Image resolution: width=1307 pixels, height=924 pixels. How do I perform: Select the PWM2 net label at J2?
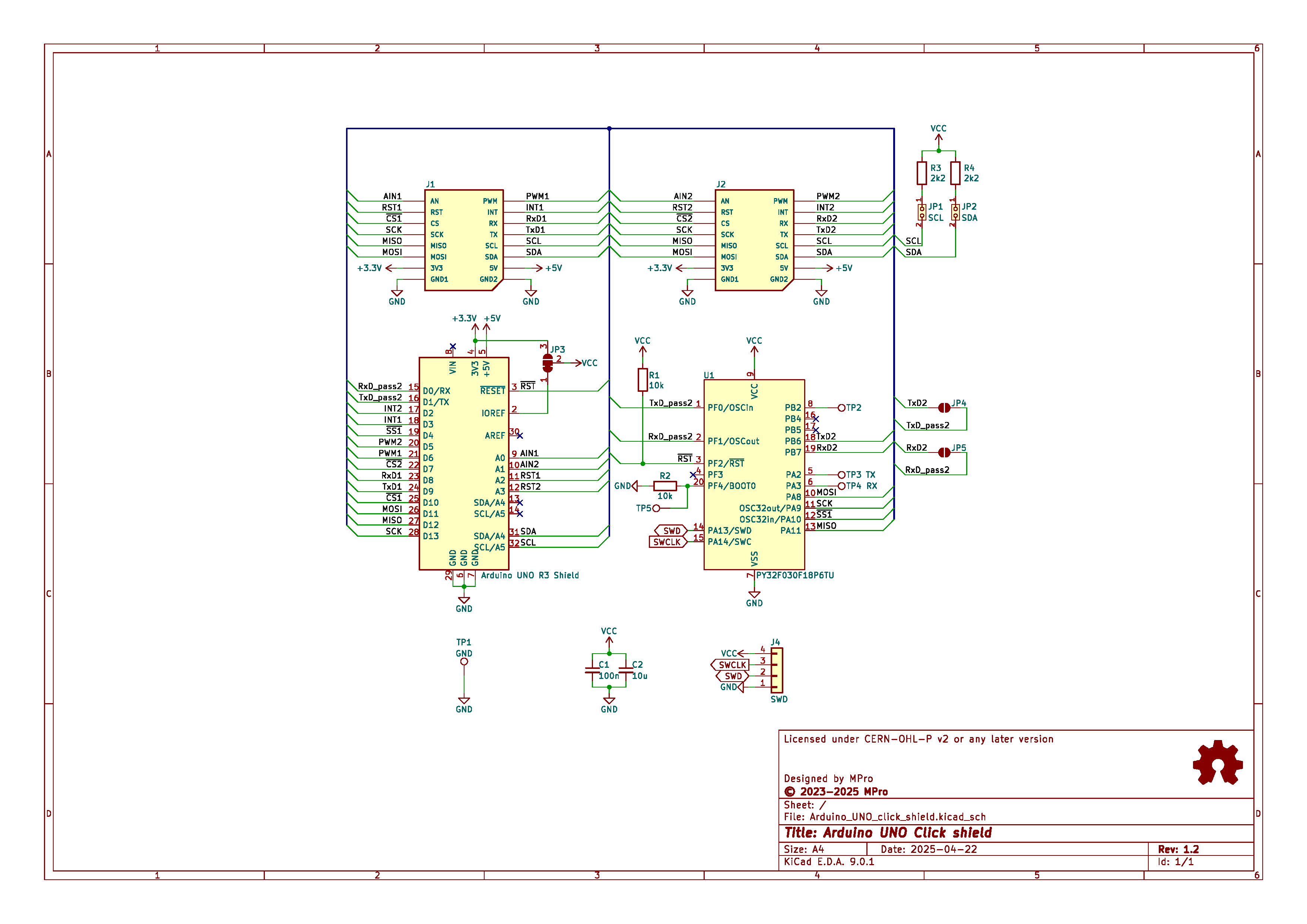tap(828, 196)
